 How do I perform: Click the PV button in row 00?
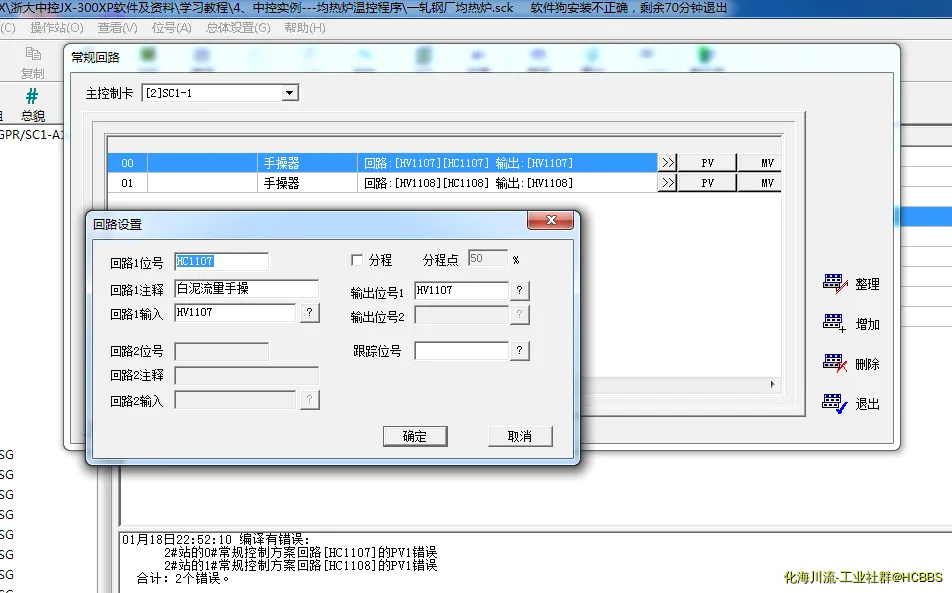point(707,163)
